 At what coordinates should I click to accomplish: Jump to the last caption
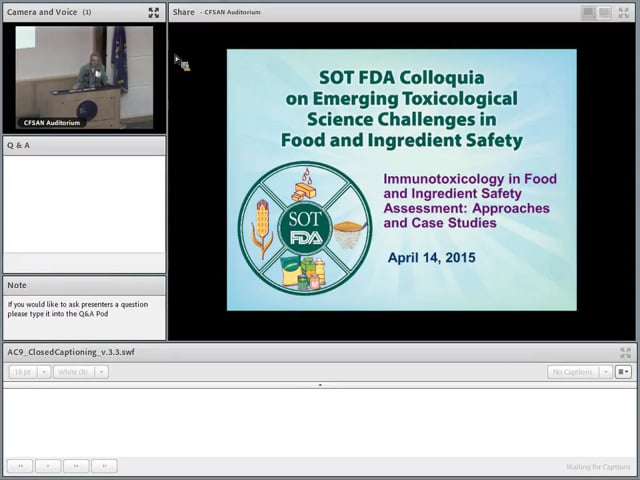coord(104,466)
